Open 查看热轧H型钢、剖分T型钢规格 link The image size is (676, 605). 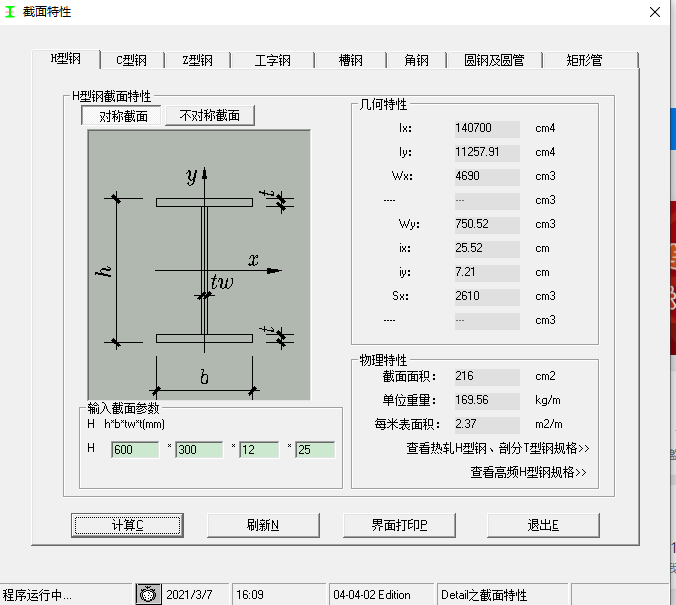(x=498, y=448)
